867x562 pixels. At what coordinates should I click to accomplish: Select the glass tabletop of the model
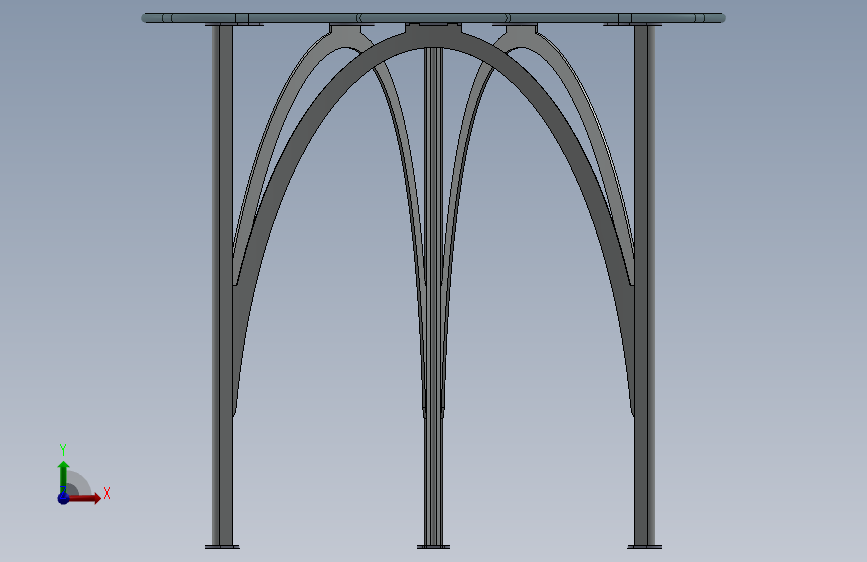click(x=433, y=18)
